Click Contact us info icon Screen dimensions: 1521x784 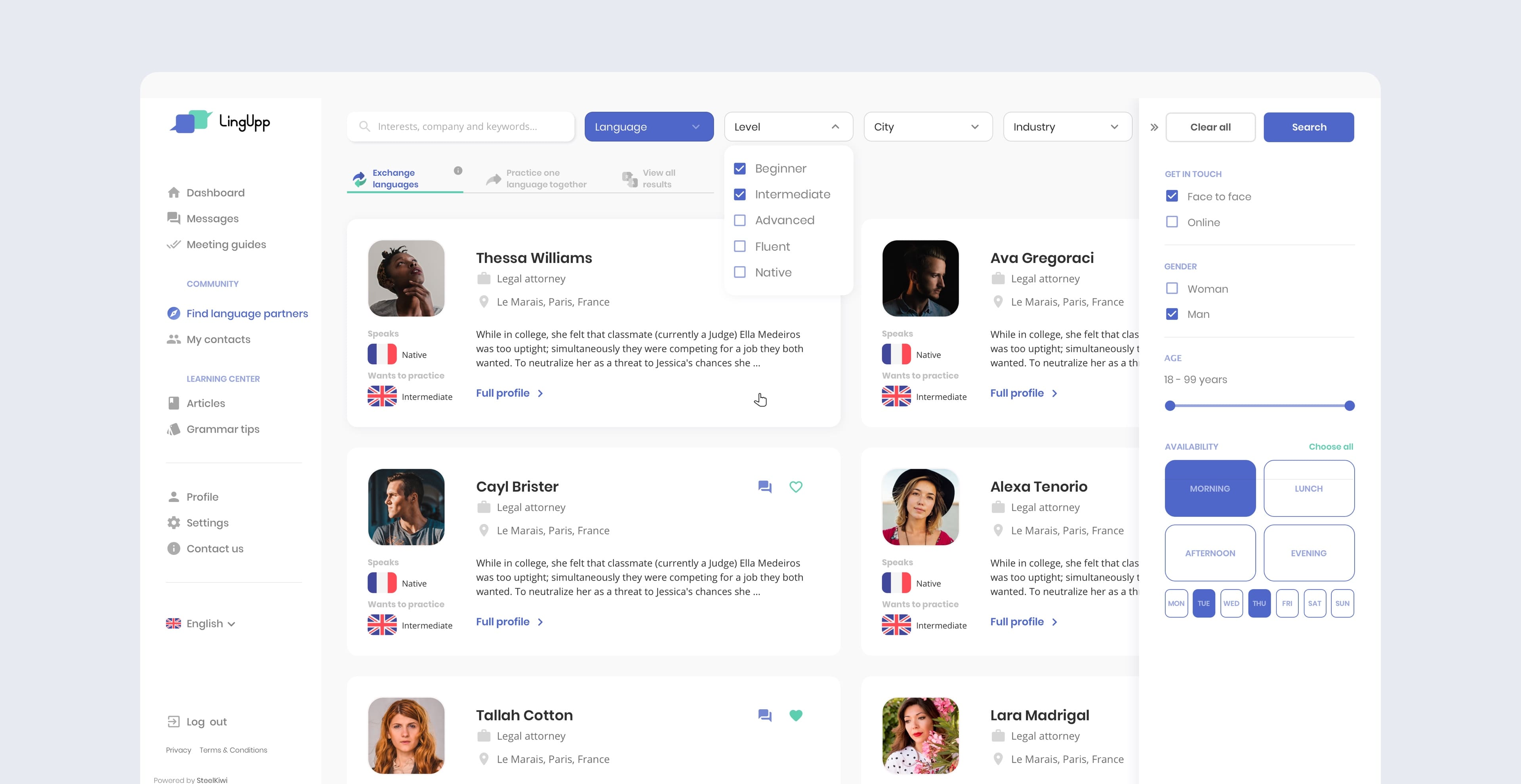pos(173,548)
